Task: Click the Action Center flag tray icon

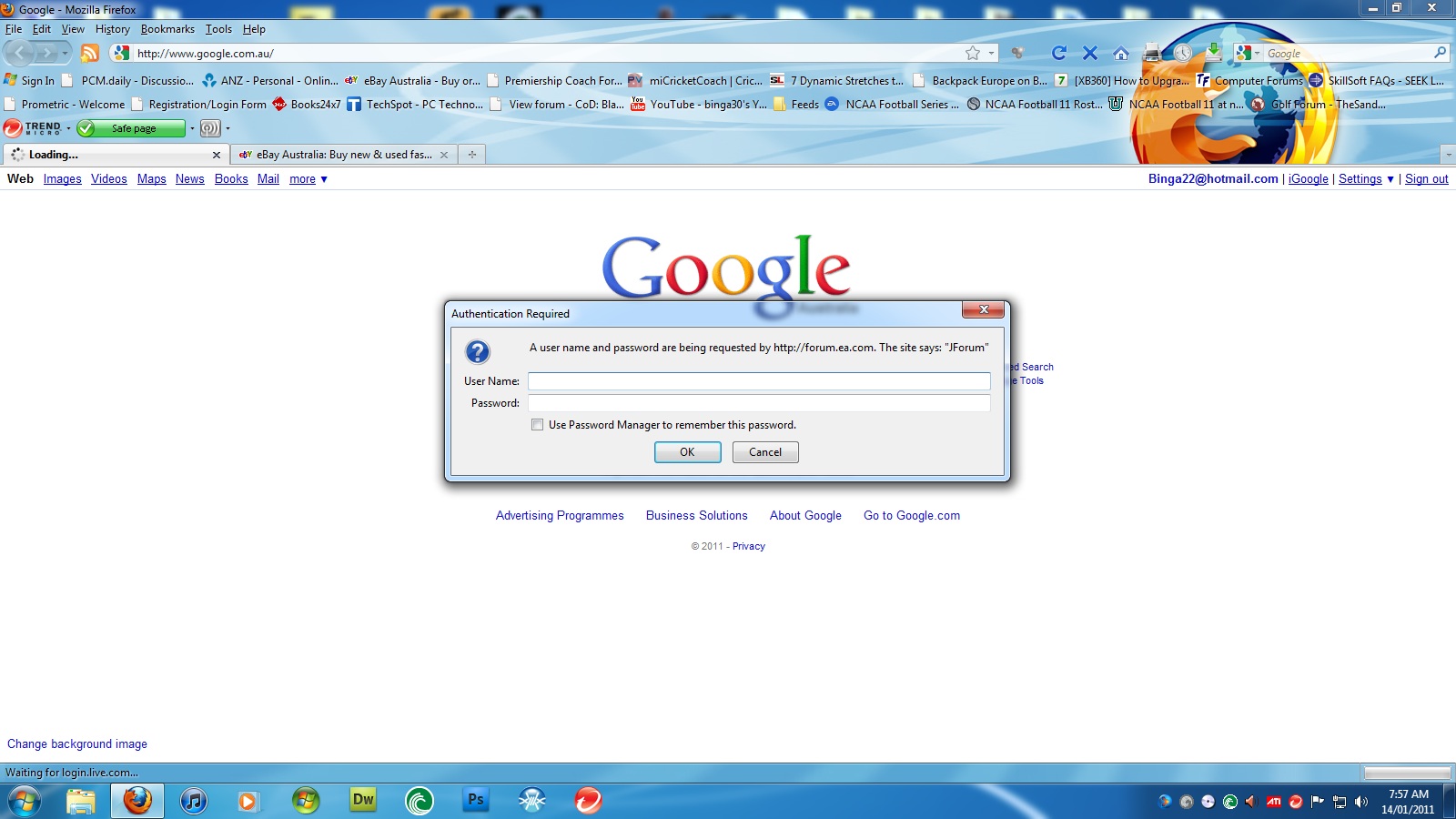Action: point(1318,802)
